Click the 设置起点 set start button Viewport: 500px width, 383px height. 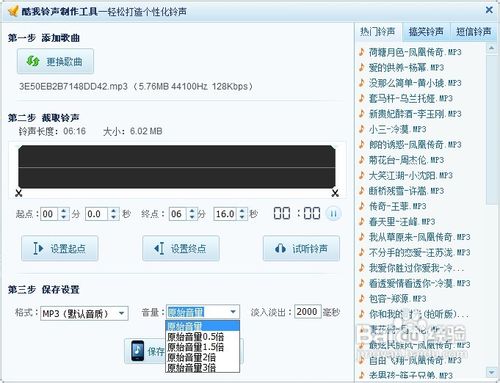(x=60, y=248)
